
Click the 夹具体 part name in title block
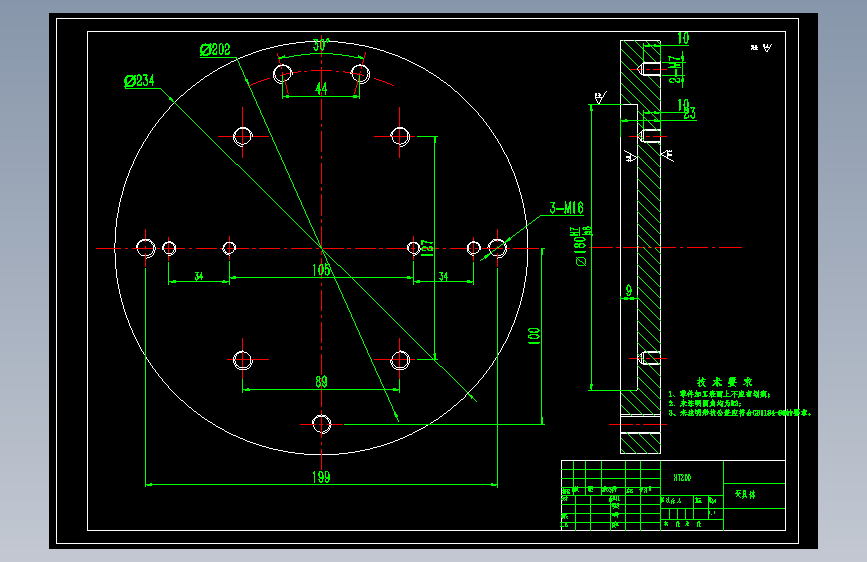coord(745,494)
